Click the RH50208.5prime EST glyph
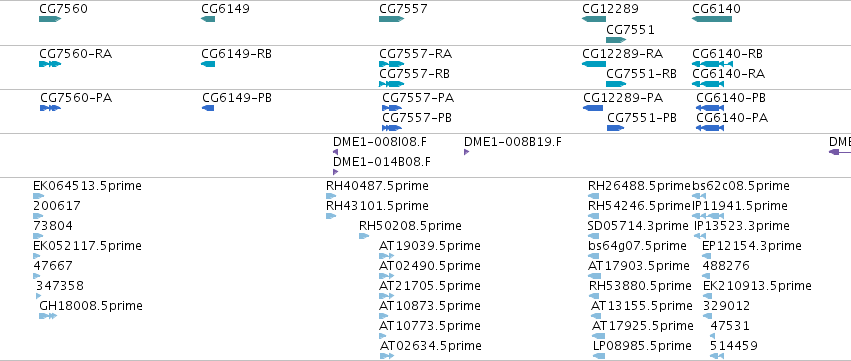 [x=364, y=236]
